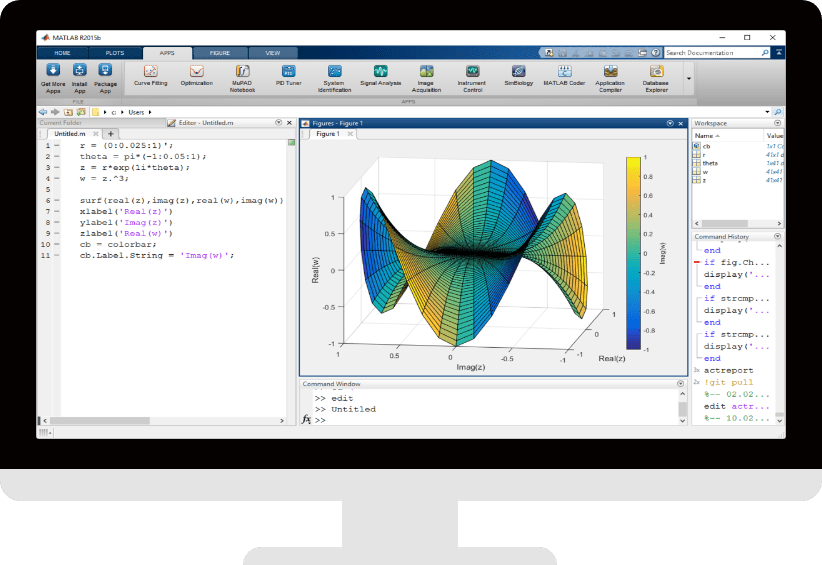The height and width of the screenshot is (565, 822).
Task: Click the new shortcut icon in quick access toolbar
Action: coord(549,53)
